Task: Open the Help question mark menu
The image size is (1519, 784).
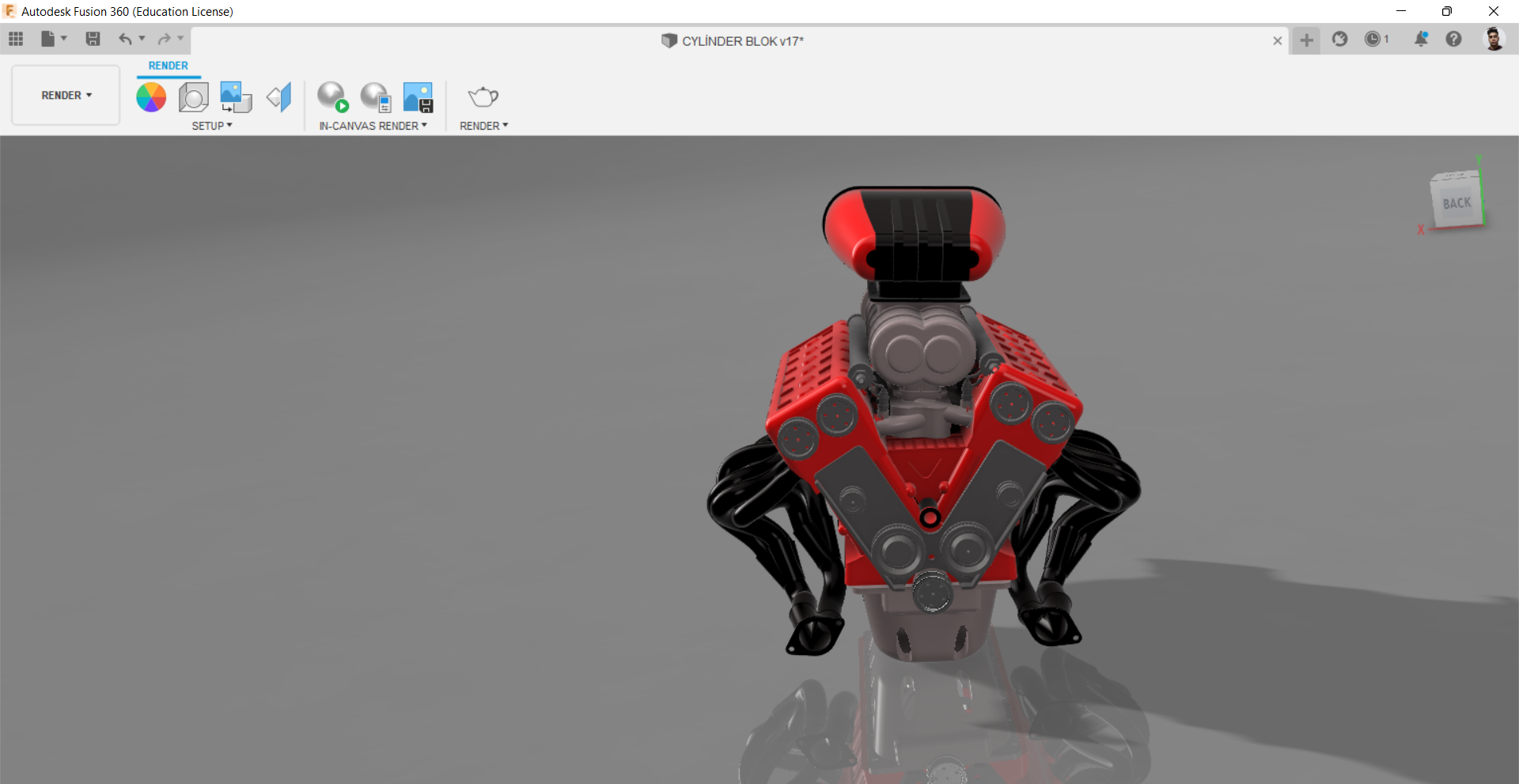Action: pos(1453,39)
